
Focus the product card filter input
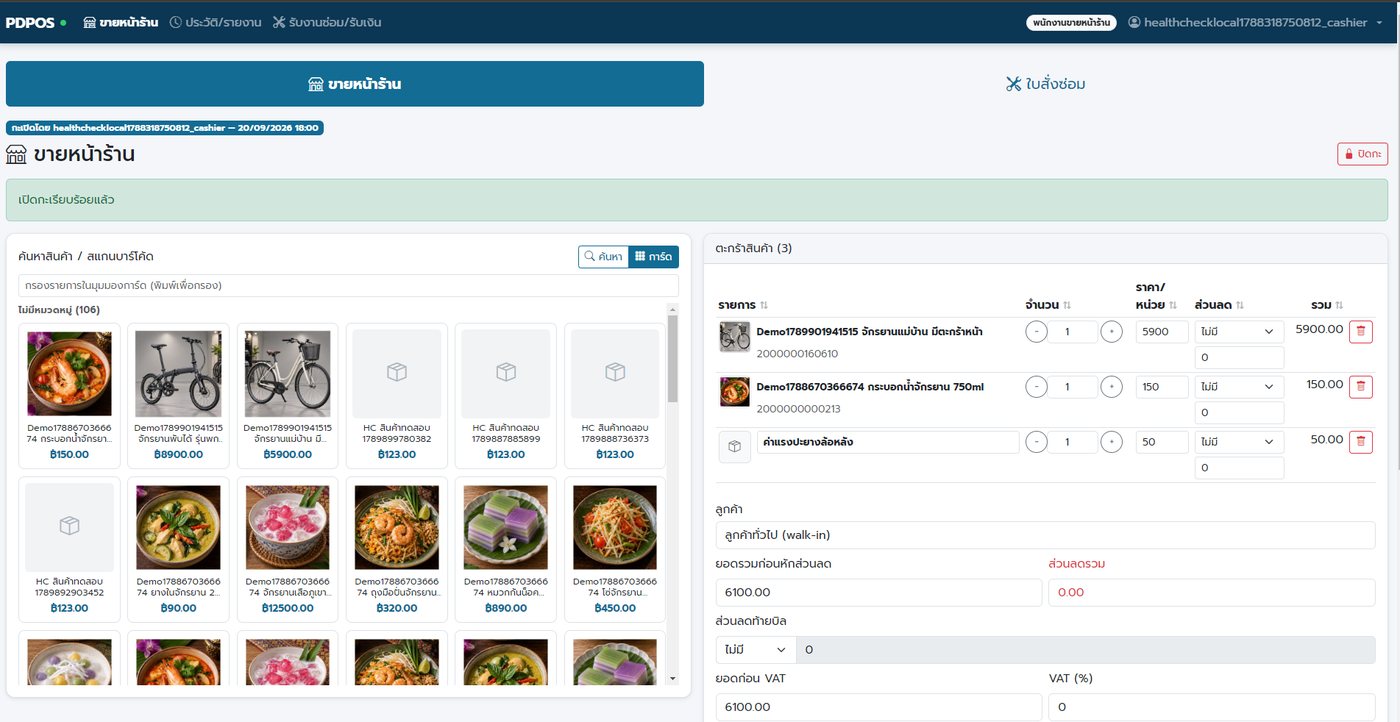pyautogui.click(x=348, y=285)
